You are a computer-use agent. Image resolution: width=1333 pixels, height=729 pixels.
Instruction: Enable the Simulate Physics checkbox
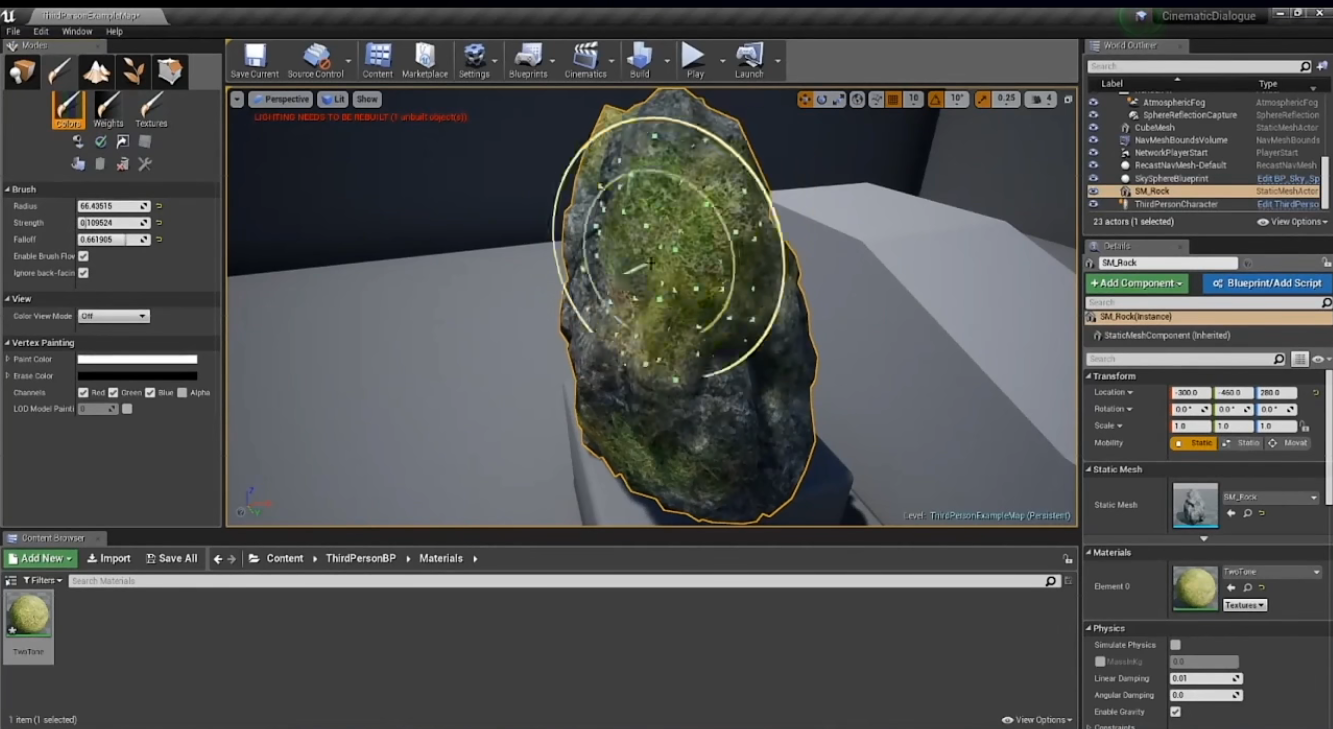[x=1175, y=645]
